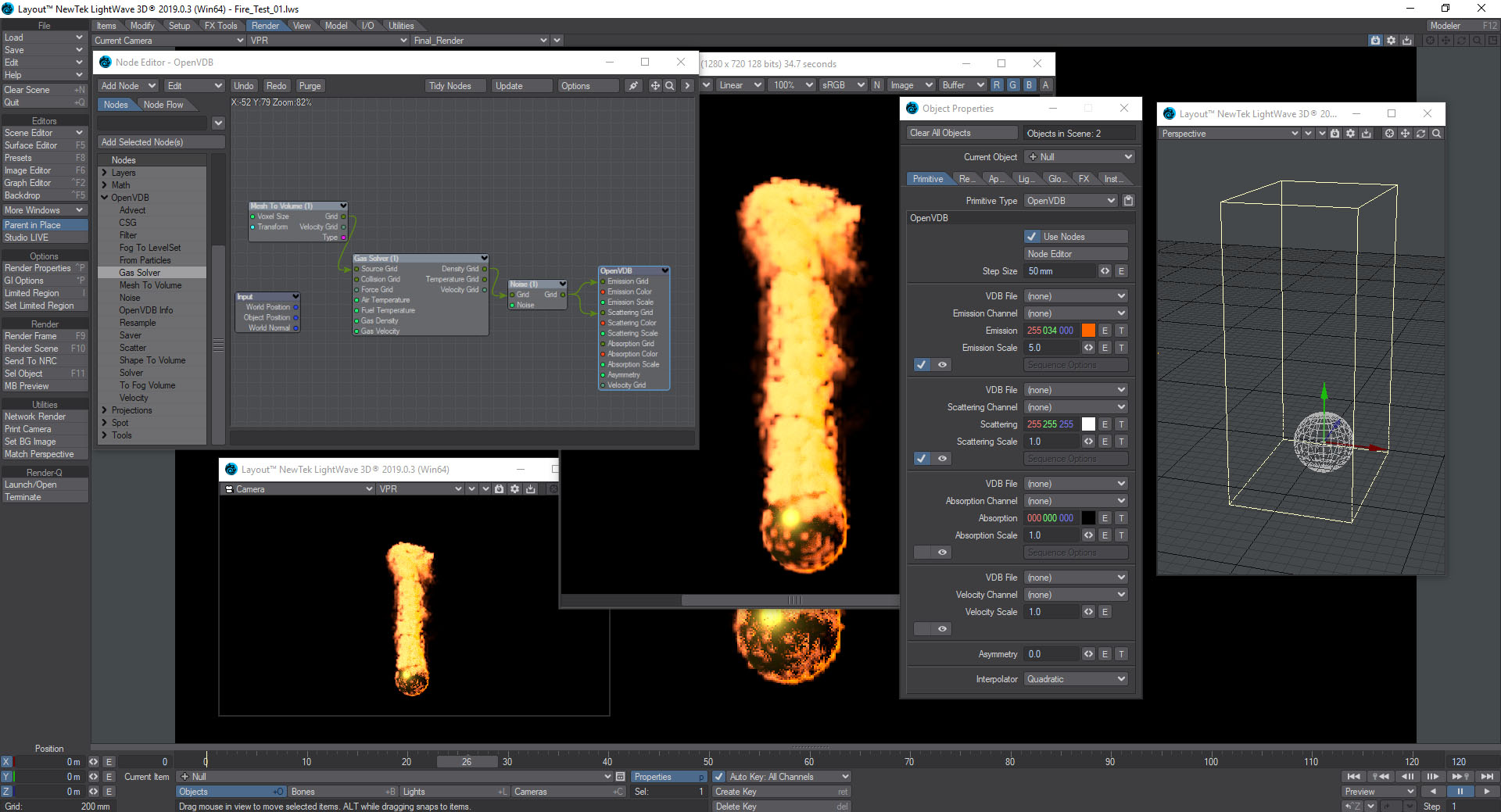
Task: Click the orange Emission color swatch
Action: (1088, 331)
